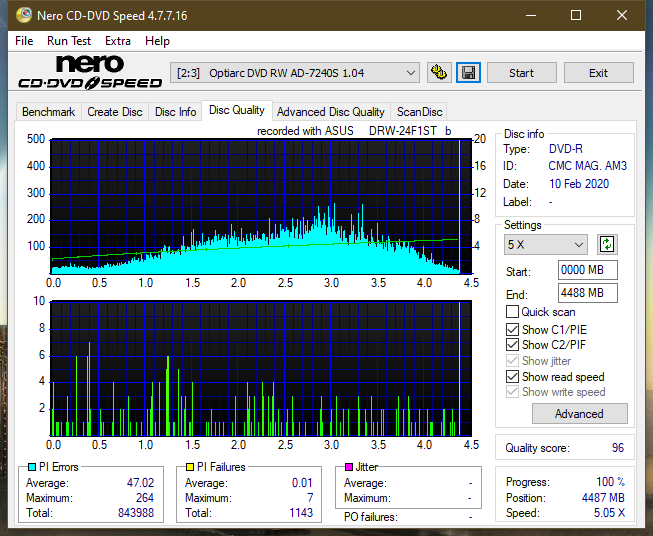Click PI Errors average 47.02
This screenshot has width=653, height=536.
point(140,483)
